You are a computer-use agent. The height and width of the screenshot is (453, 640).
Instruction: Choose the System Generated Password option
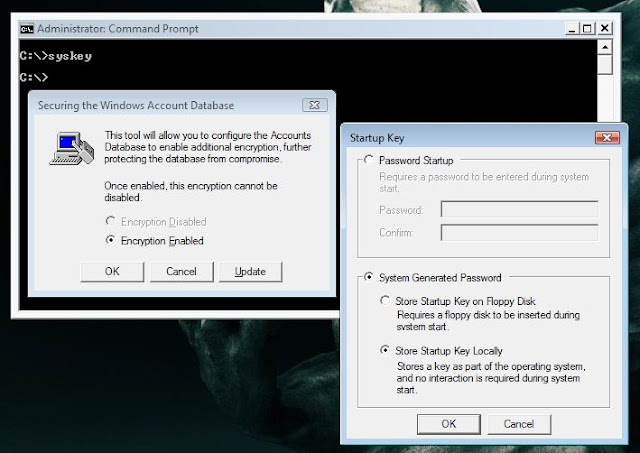[369, 277]
